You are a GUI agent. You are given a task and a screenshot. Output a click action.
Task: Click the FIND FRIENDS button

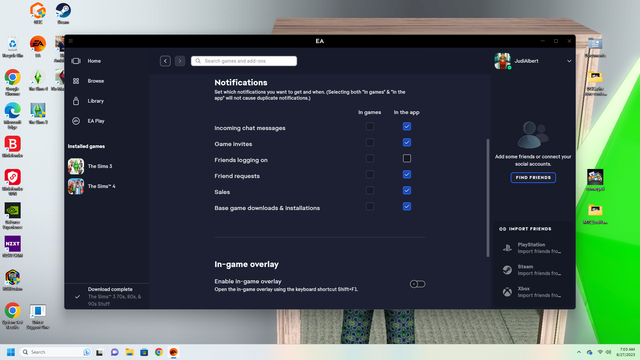(533, 178)
